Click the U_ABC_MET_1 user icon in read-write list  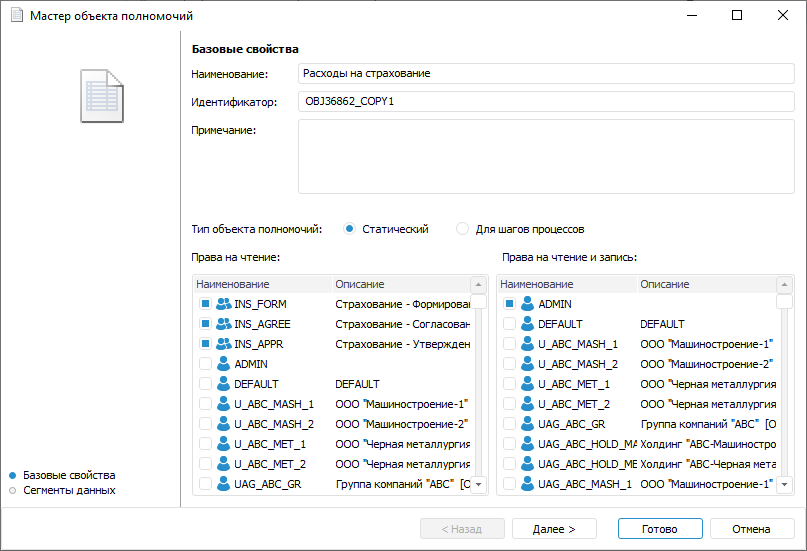[527, 384]
